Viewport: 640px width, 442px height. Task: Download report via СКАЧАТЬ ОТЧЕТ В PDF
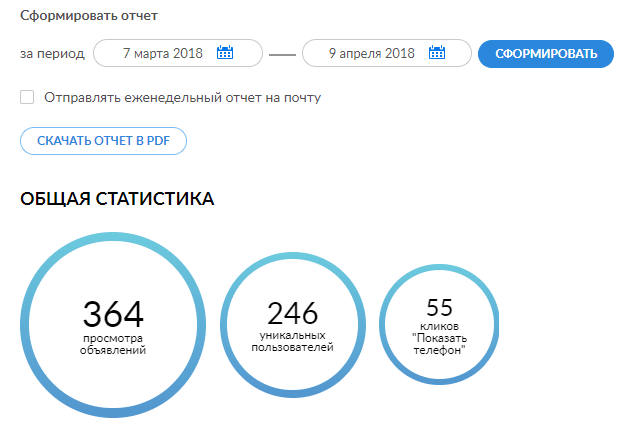tap(103, 141)
